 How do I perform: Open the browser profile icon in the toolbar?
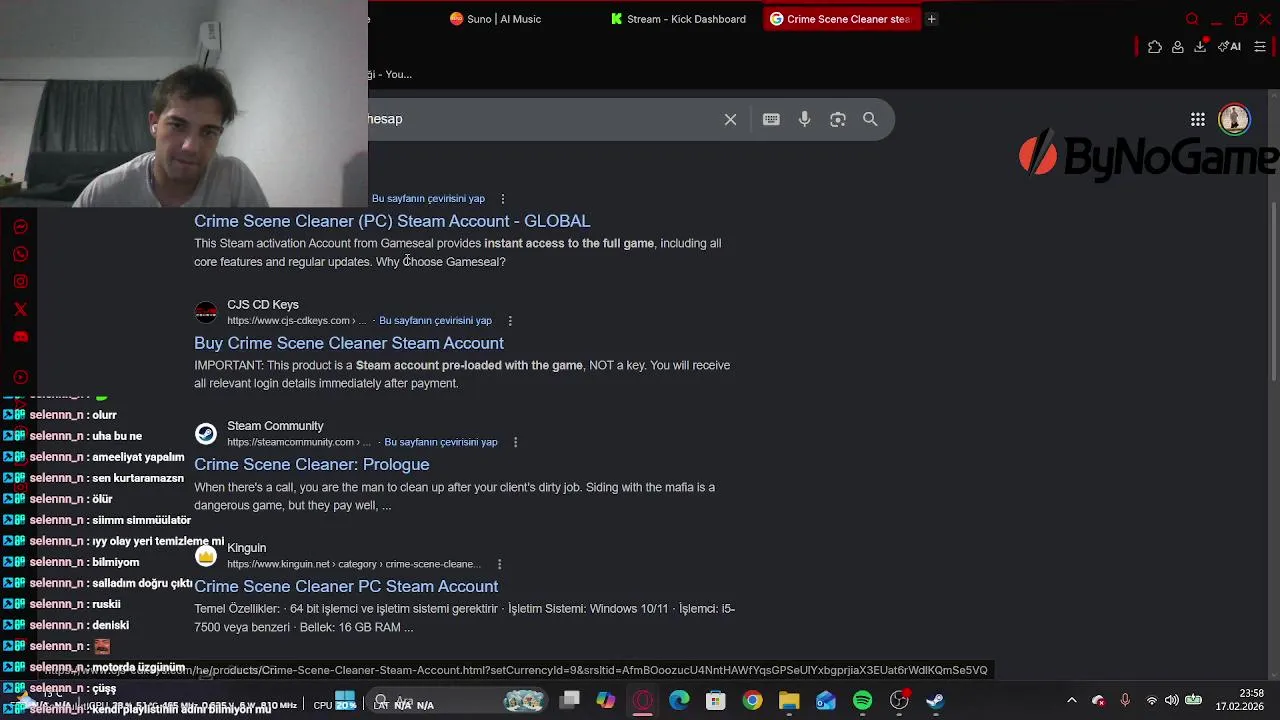[1177, 46]
